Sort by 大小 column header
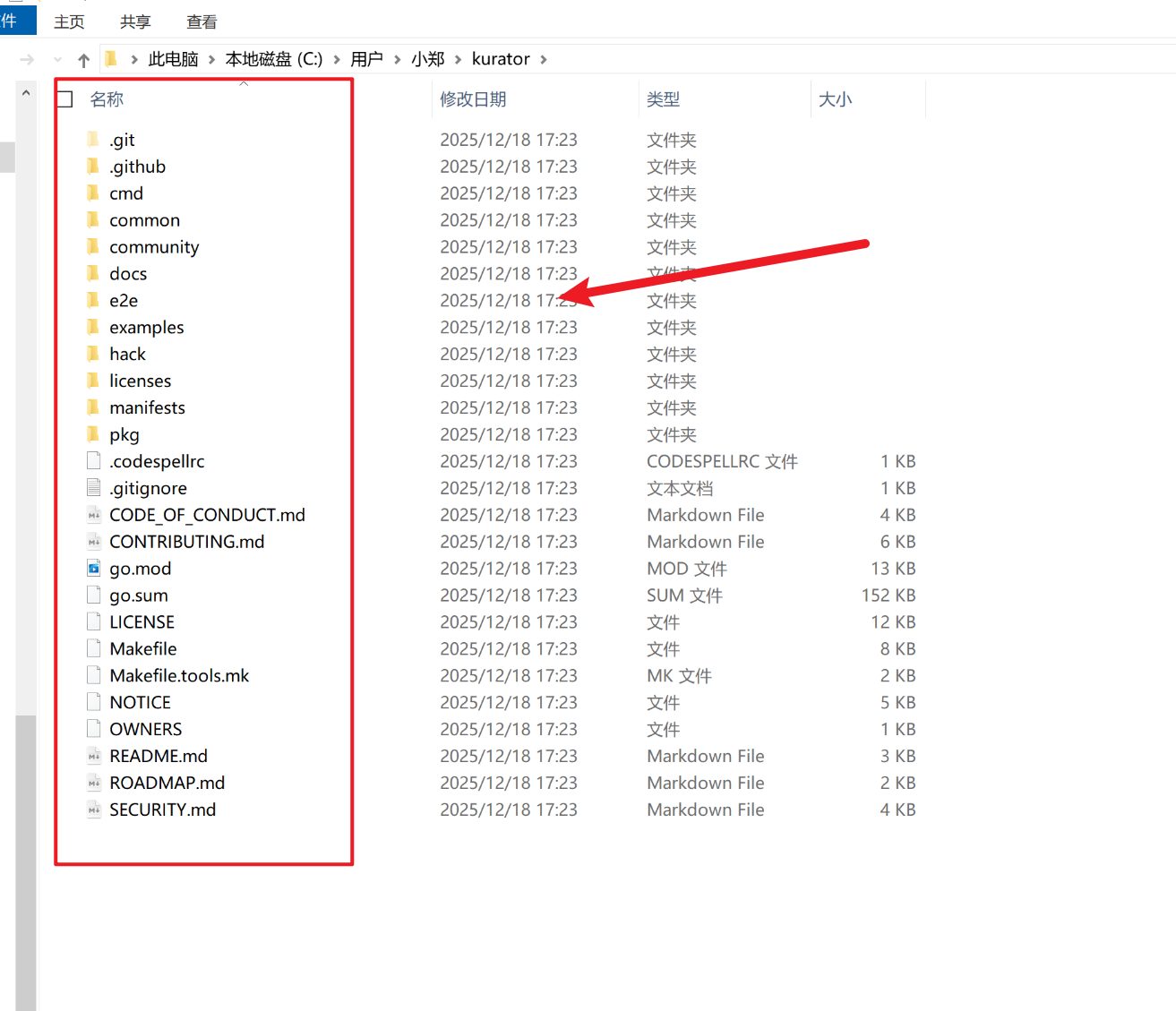Image resolution: width=1176 pixels, height=1011 pixels. (835, 99)
